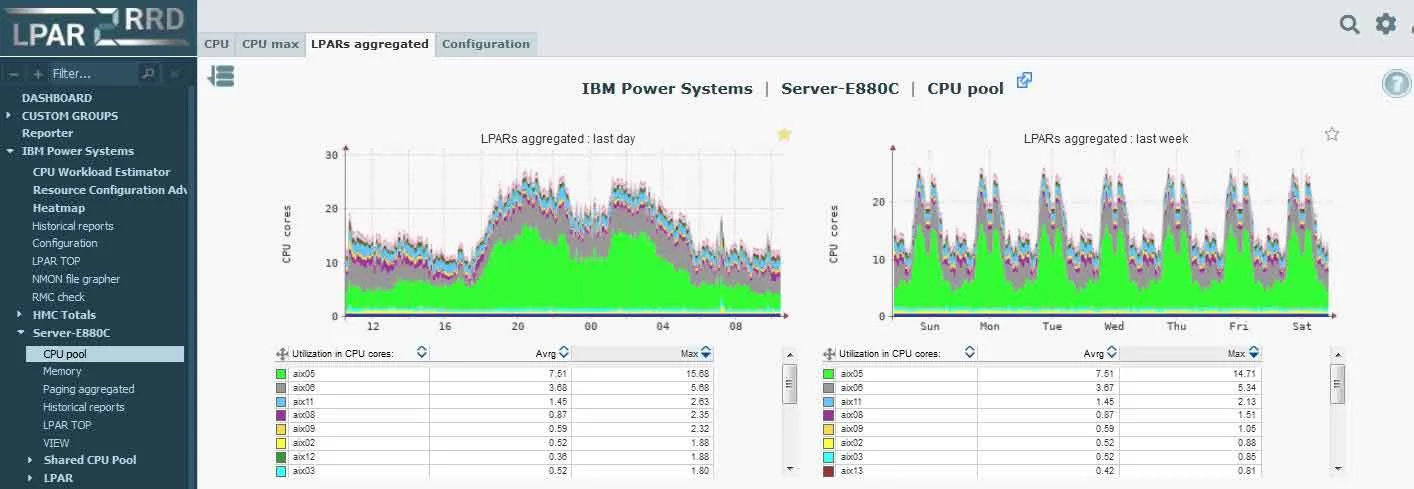
Task: Open the help question mark icon
Action: pos(1396,84)
